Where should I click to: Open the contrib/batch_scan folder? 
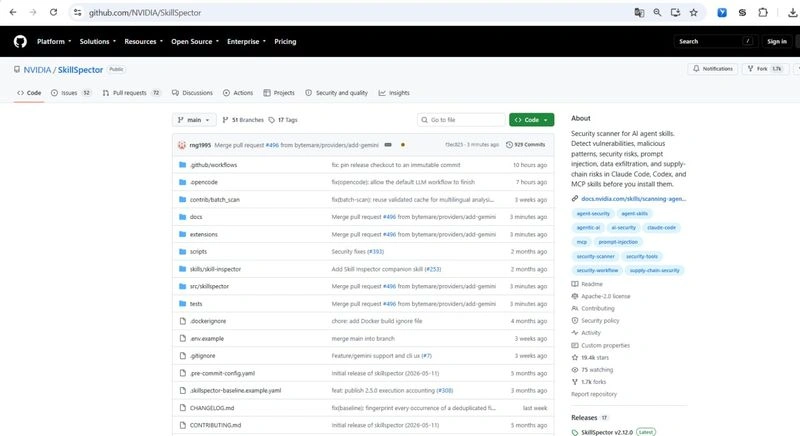[215, 199]
